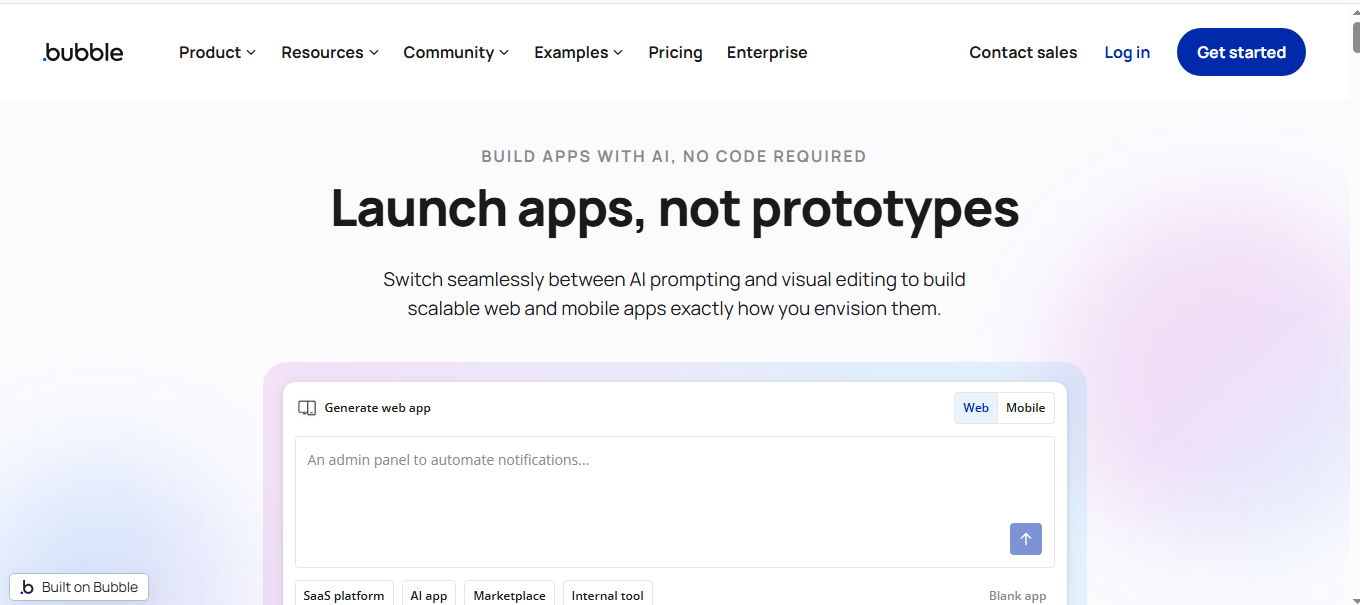Pick the Marketplace suggestion chip

click(509, 595)
